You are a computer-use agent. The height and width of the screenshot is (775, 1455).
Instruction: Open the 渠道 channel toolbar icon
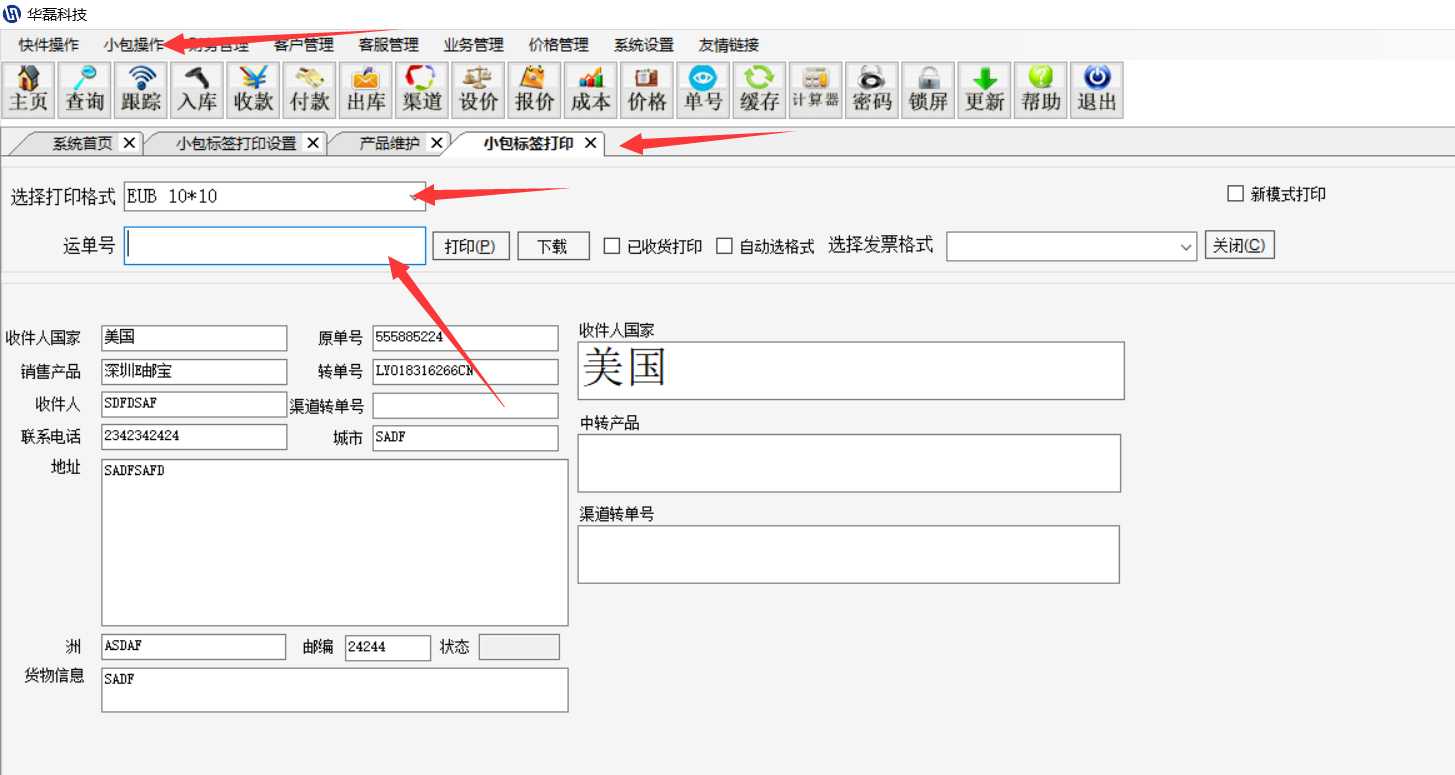coord(422,90)
